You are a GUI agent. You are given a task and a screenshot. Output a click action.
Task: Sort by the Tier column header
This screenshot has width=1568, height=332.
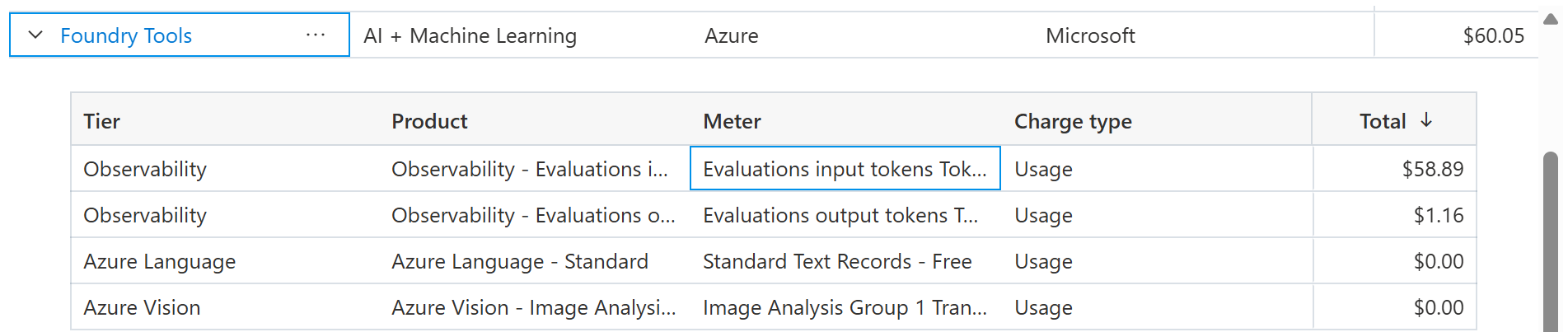102,121
